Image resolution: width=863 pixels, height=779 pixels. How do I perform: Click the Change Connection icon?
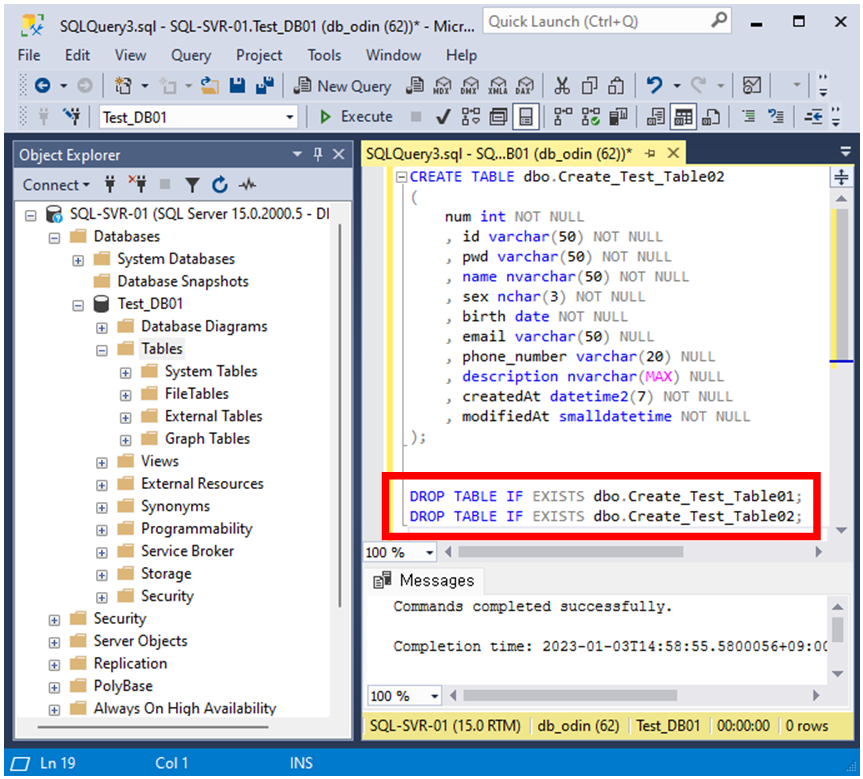tap(72, 117)
